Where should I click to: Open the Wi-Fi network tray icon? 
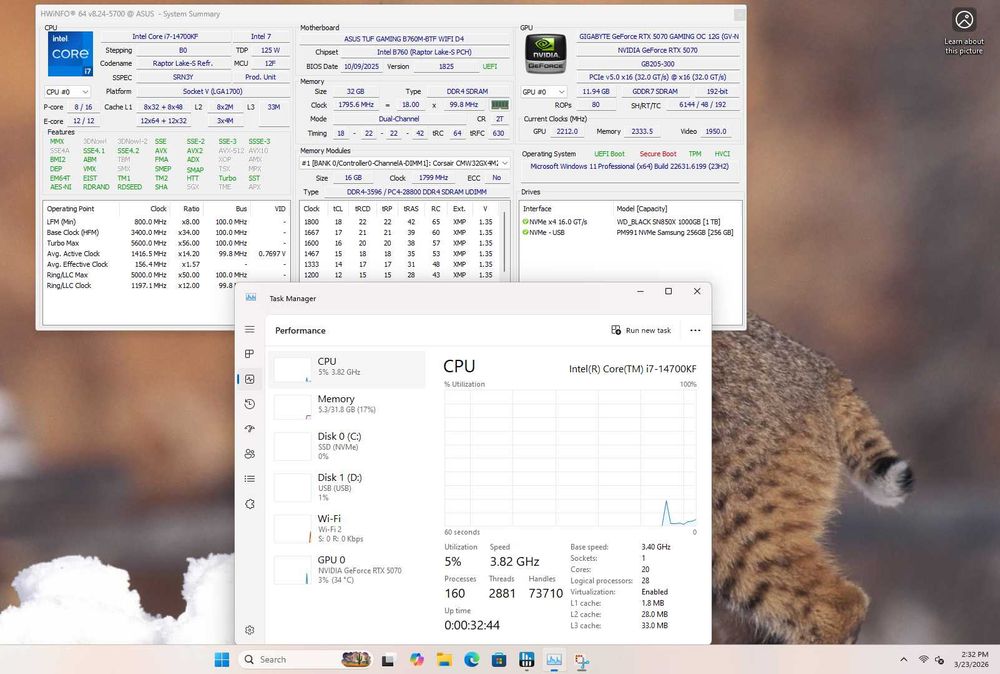(923, 659)
